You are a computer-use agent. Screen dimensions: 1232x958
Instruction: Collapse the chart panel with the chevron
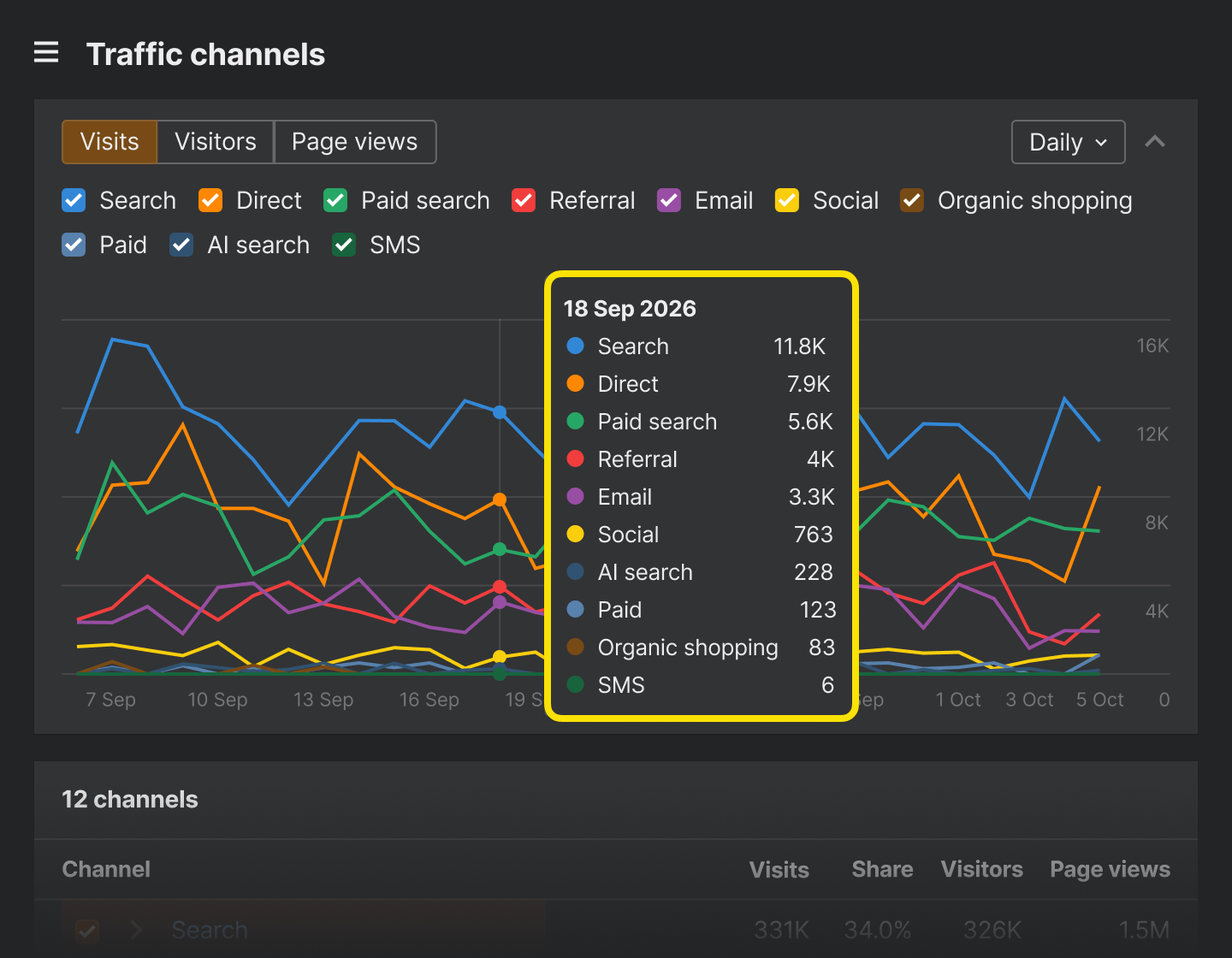pos(1155,142)
